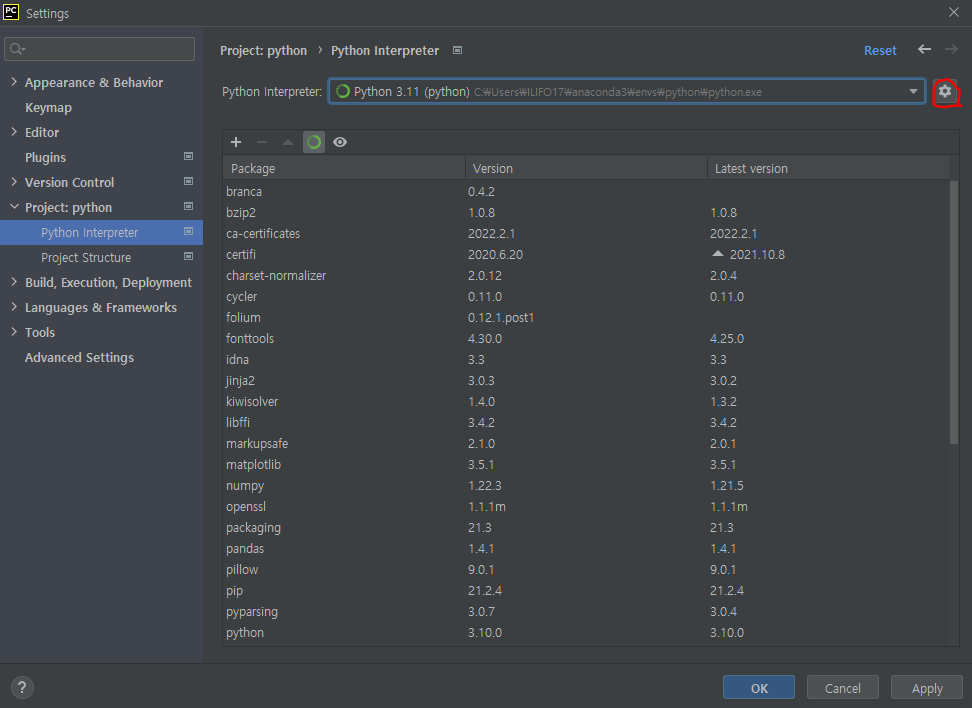Click the project-level marker on the Plugins row
Image resolution: width=972 pixels, height=708 pixels.
click(188, 156)
